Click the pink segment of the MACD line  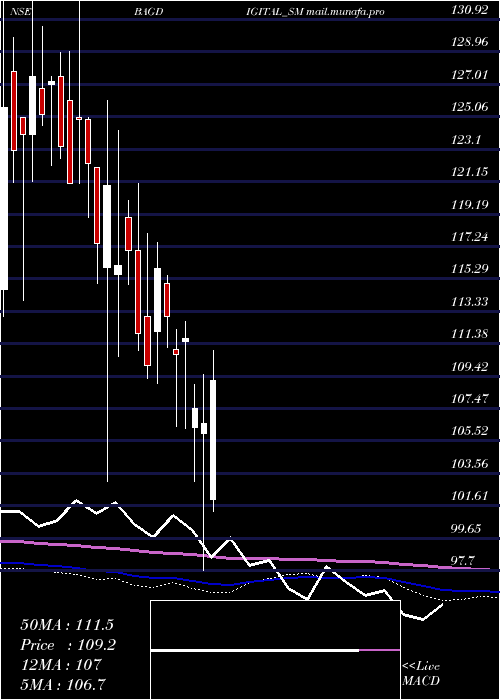[x=379, y=650]
